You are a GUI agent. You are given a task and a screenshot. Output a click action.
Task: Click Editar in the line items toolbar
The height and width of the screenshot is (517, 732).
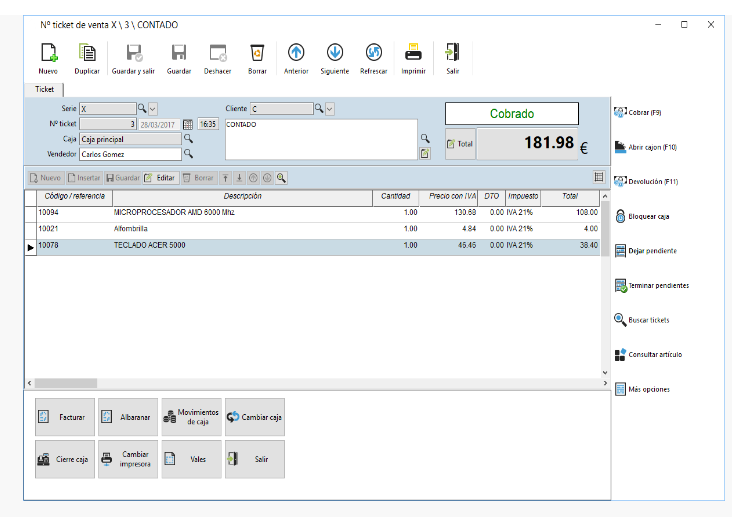click(161, 178)
